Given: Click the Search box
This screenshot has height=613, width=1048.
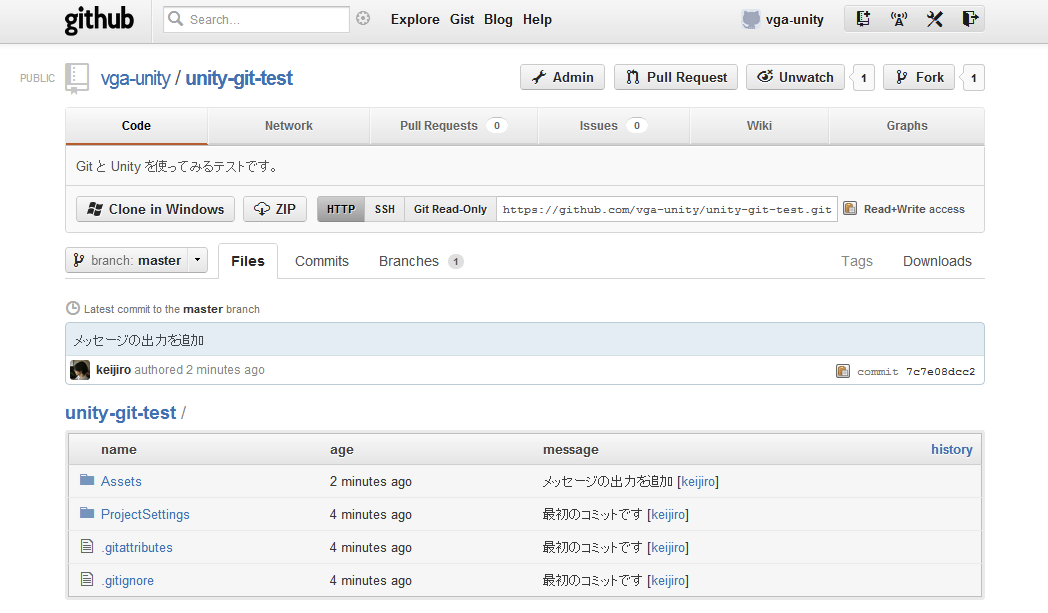Looking at the screenshot, I should (x=256, y=19).
